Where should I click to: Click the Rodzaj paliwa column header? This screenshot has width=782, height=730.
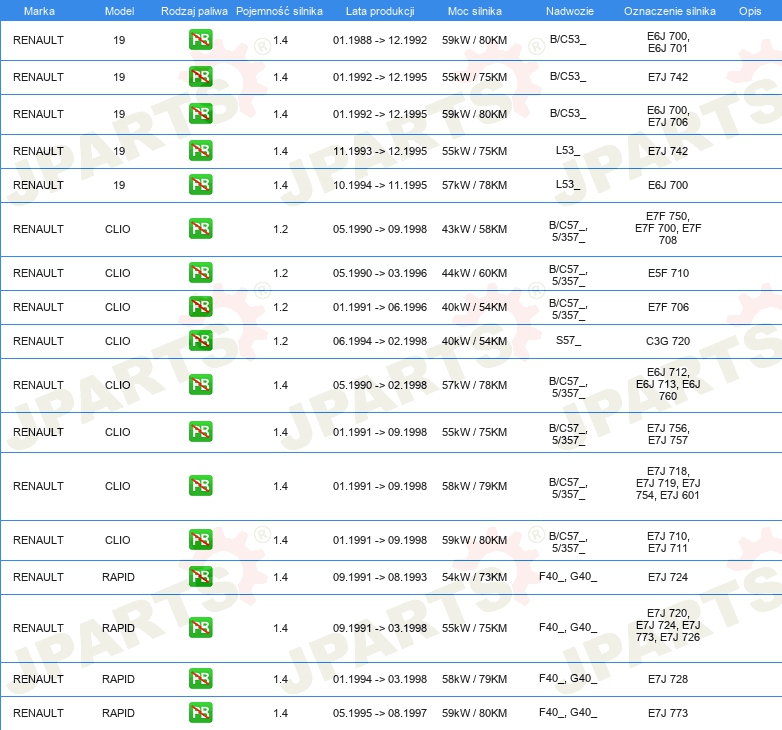tap(194, 11)
